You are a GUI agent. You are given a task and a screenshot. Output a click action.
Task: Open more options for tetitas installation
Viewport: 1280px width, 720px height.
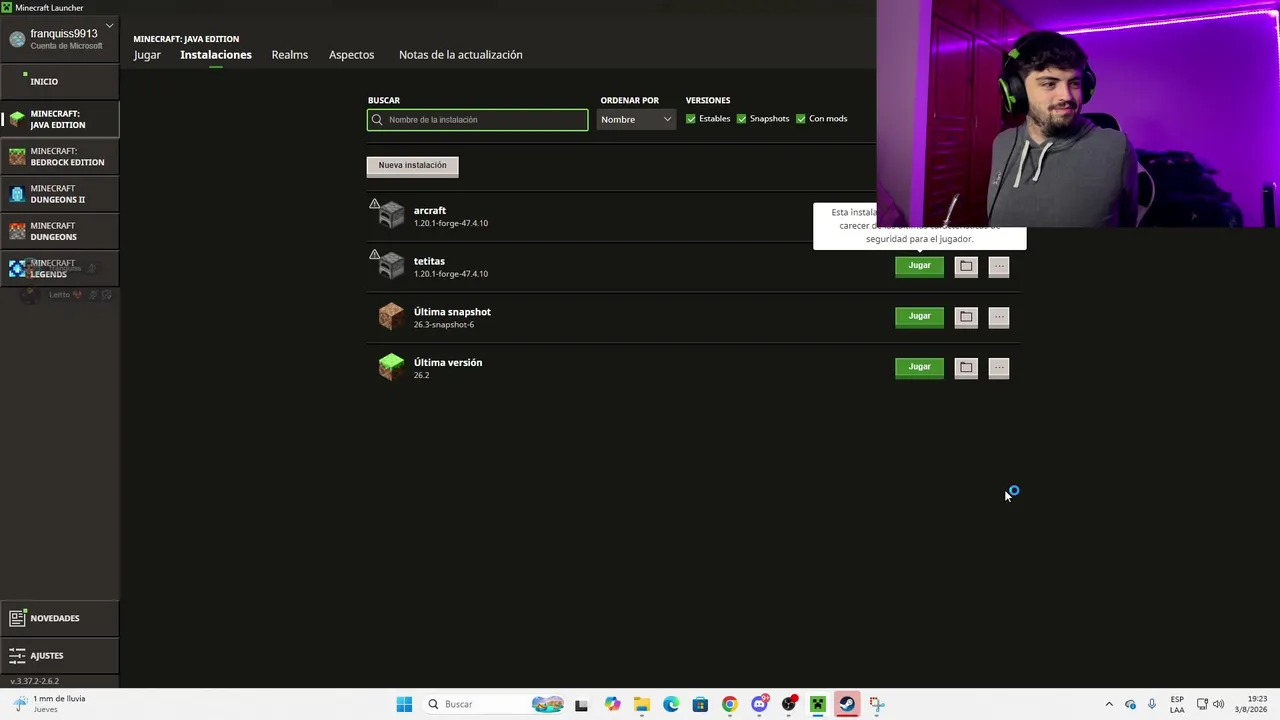[x=999, y=266]
